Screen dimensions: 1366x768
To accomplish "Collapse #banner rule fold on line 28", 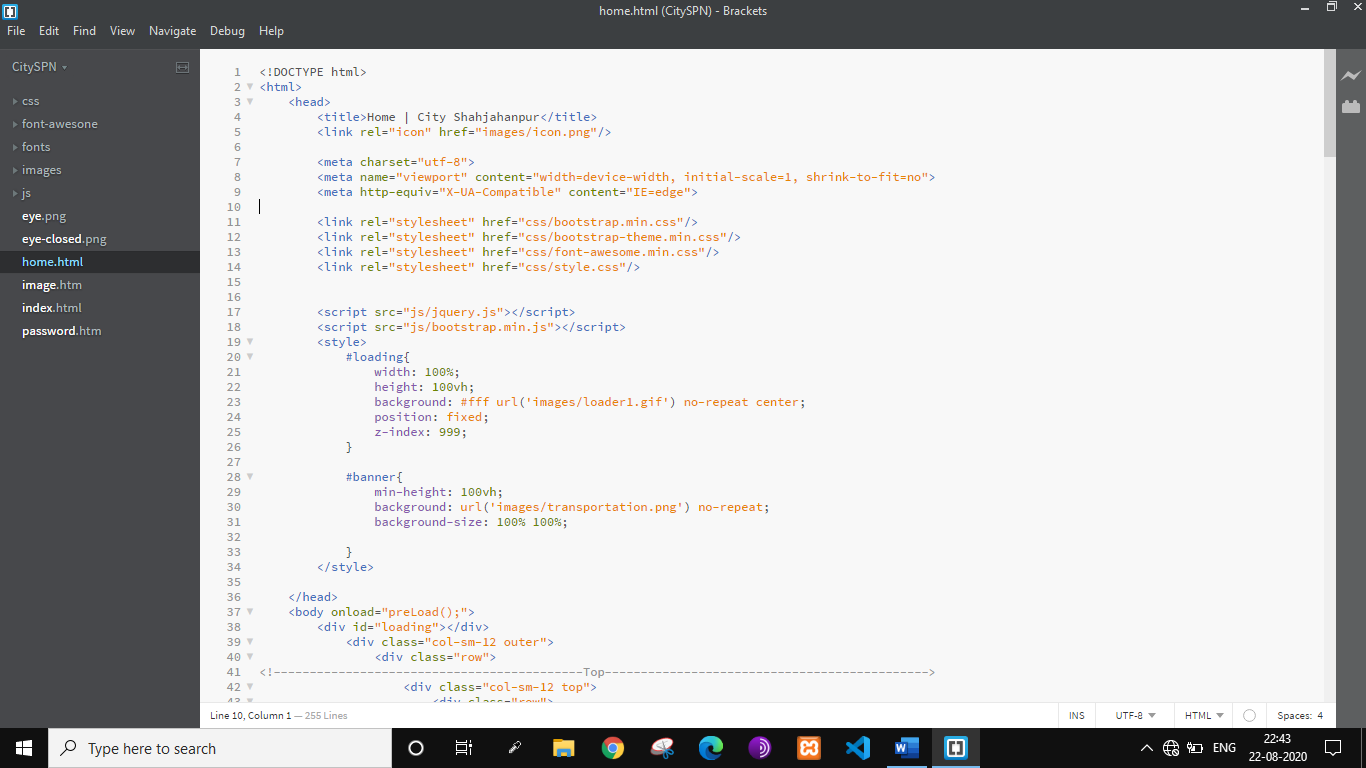I will [250, 477].
